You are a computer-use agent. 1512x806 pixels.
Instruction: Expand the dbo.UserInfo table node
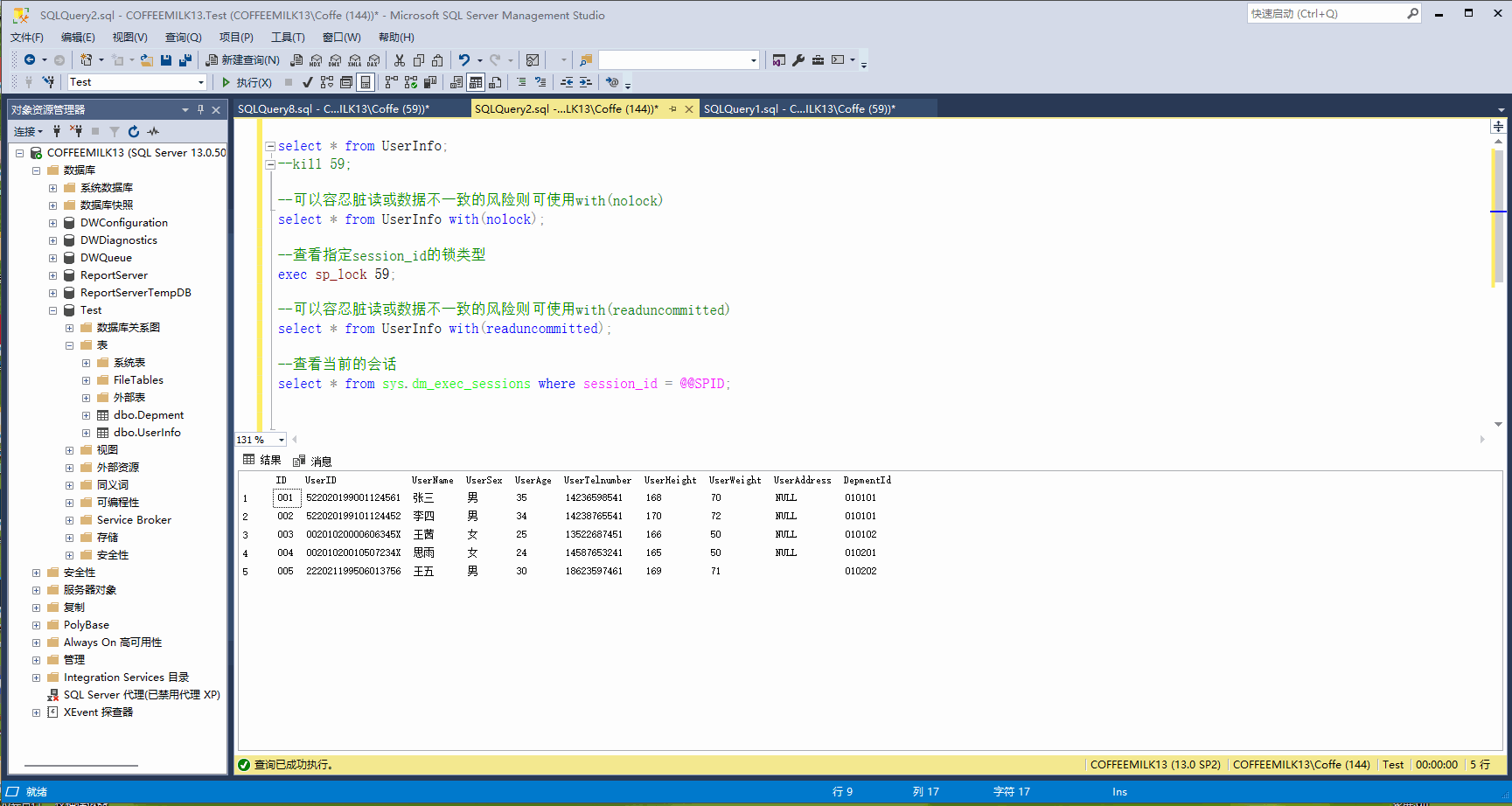click(85, 432)
